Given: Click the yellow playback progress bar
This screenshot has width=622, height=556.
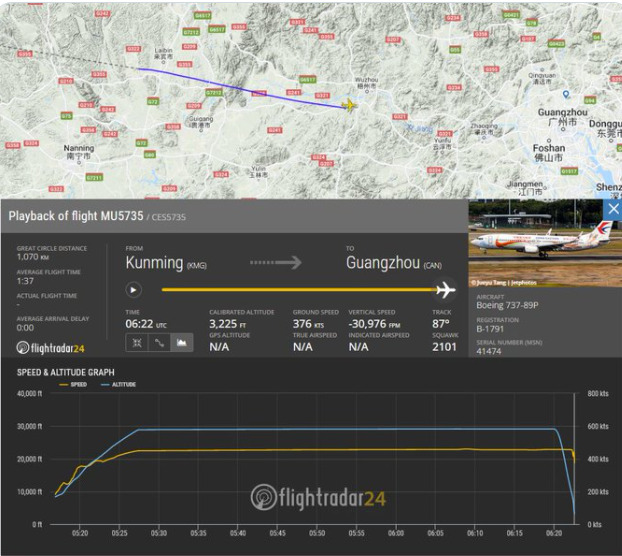Looking at the screenshot, I should click(x=299, y=290).
